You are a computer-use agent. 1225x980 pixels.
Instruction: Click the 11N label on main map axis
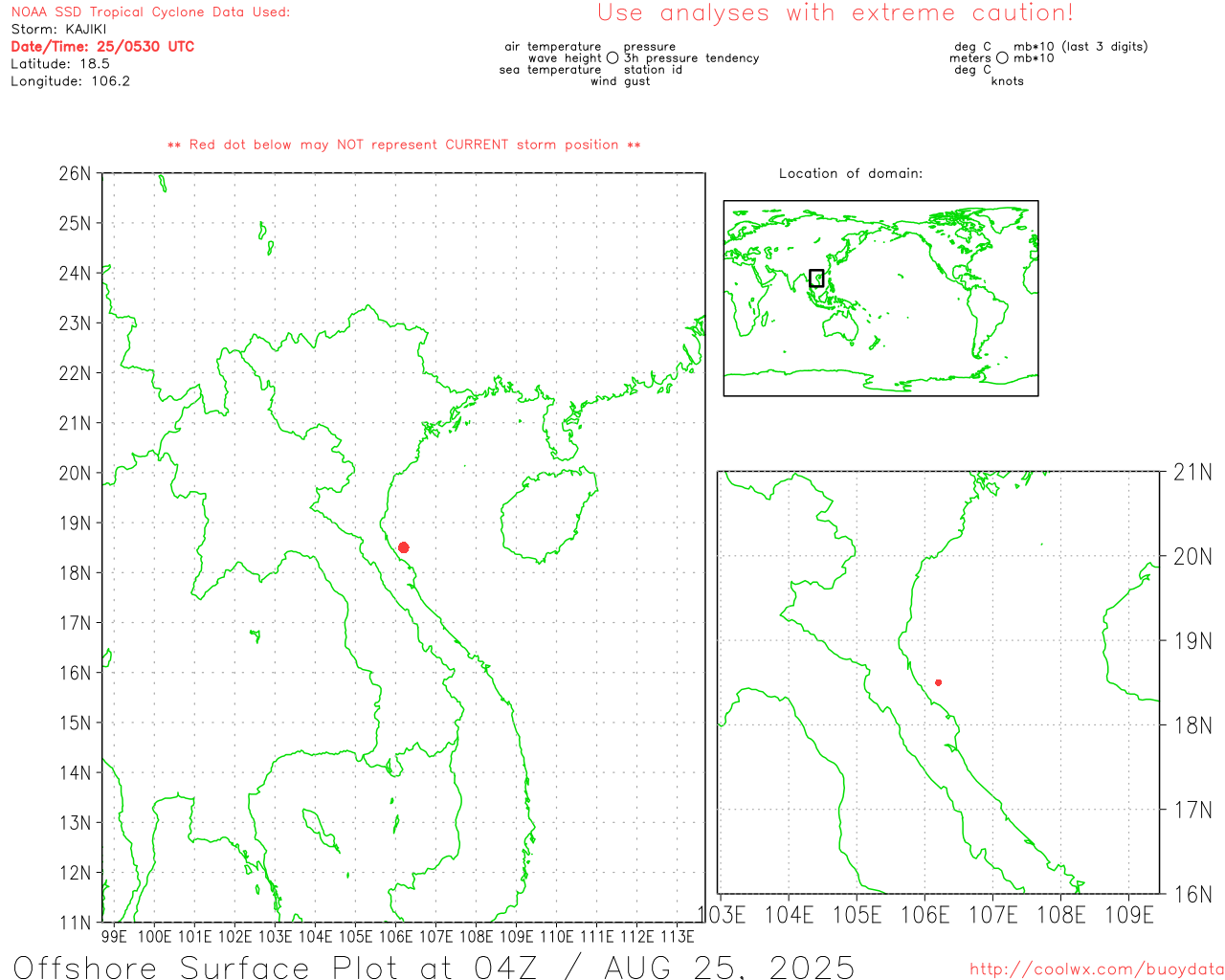pyautogui.click(x=75, y=923)
